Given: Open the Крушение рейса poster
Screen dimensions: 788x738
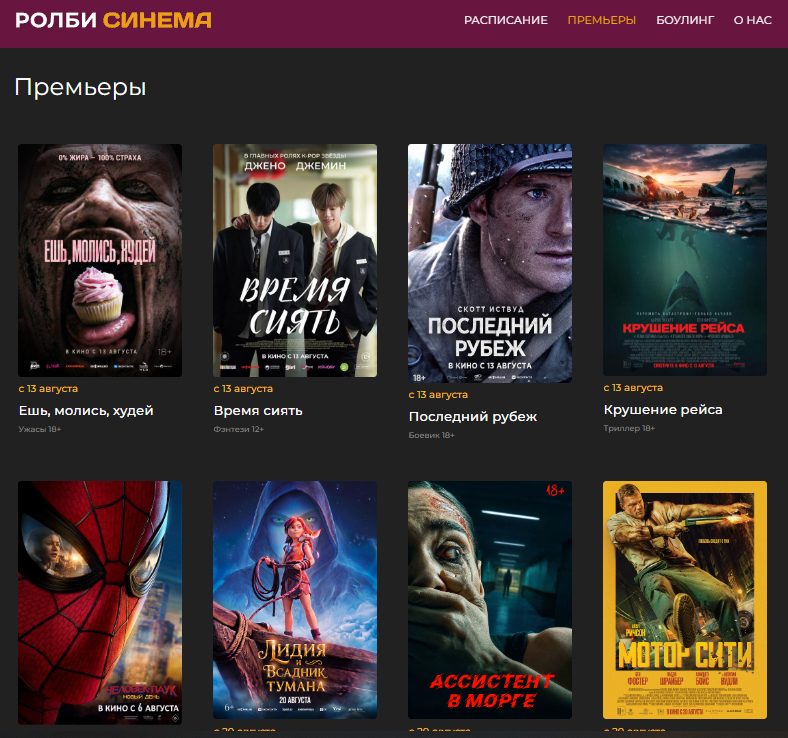Looking at the screenshot, I should 685,260.
